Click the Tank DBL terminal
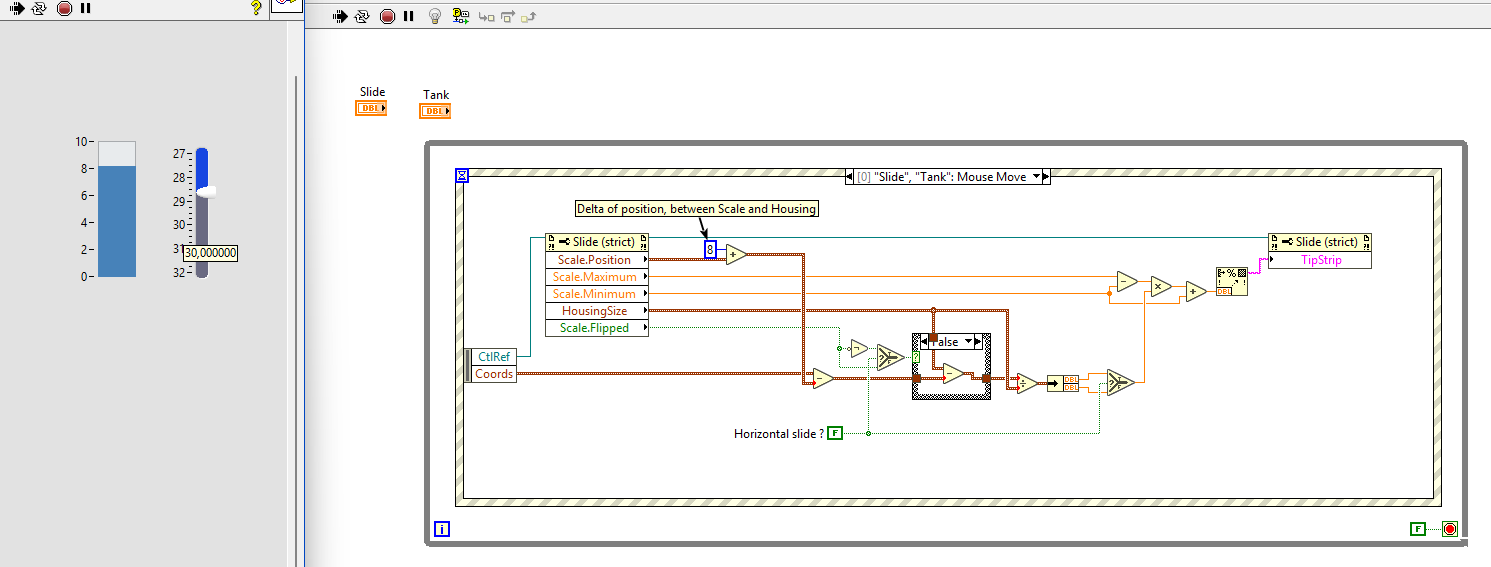 tap(435, 111)
